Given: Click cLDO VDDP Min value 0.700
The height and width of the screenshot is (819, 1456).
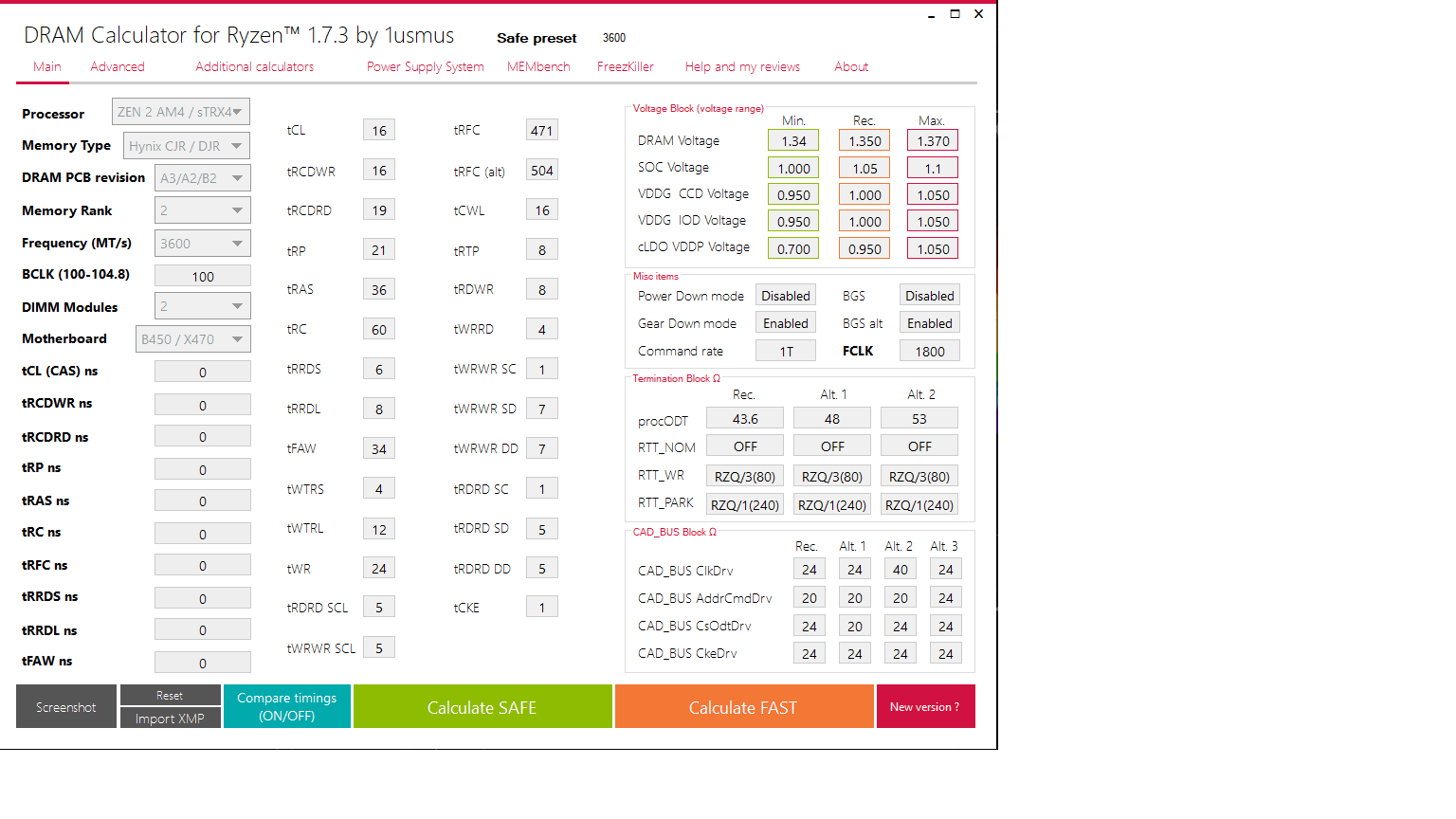Looking at the screenshot, I should (x=793, y=248).
